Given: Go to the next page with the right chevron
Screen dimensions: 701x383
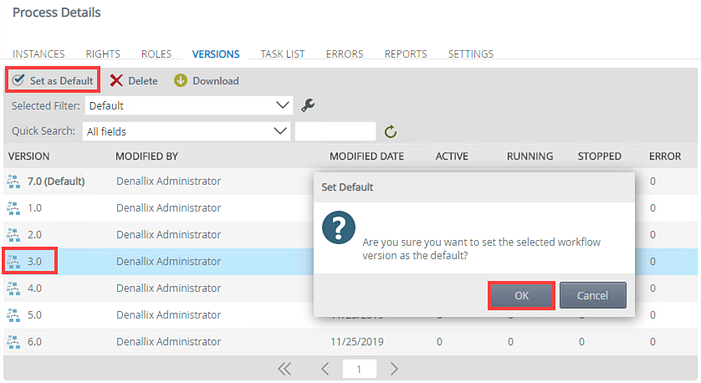Looking at the screenshot, I should (393, 369).
